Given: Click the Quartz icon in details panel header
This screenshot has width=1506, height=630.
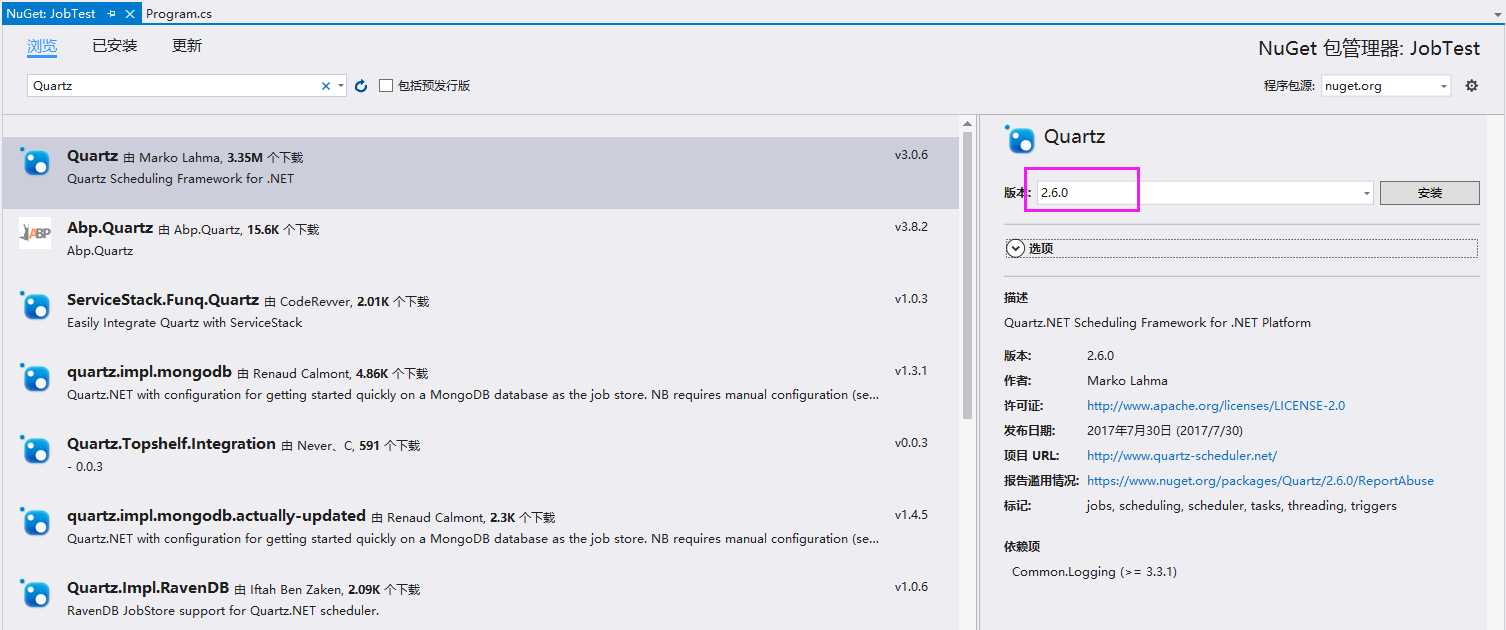Looking at the screenshot, I should [x=1020, y=139].
